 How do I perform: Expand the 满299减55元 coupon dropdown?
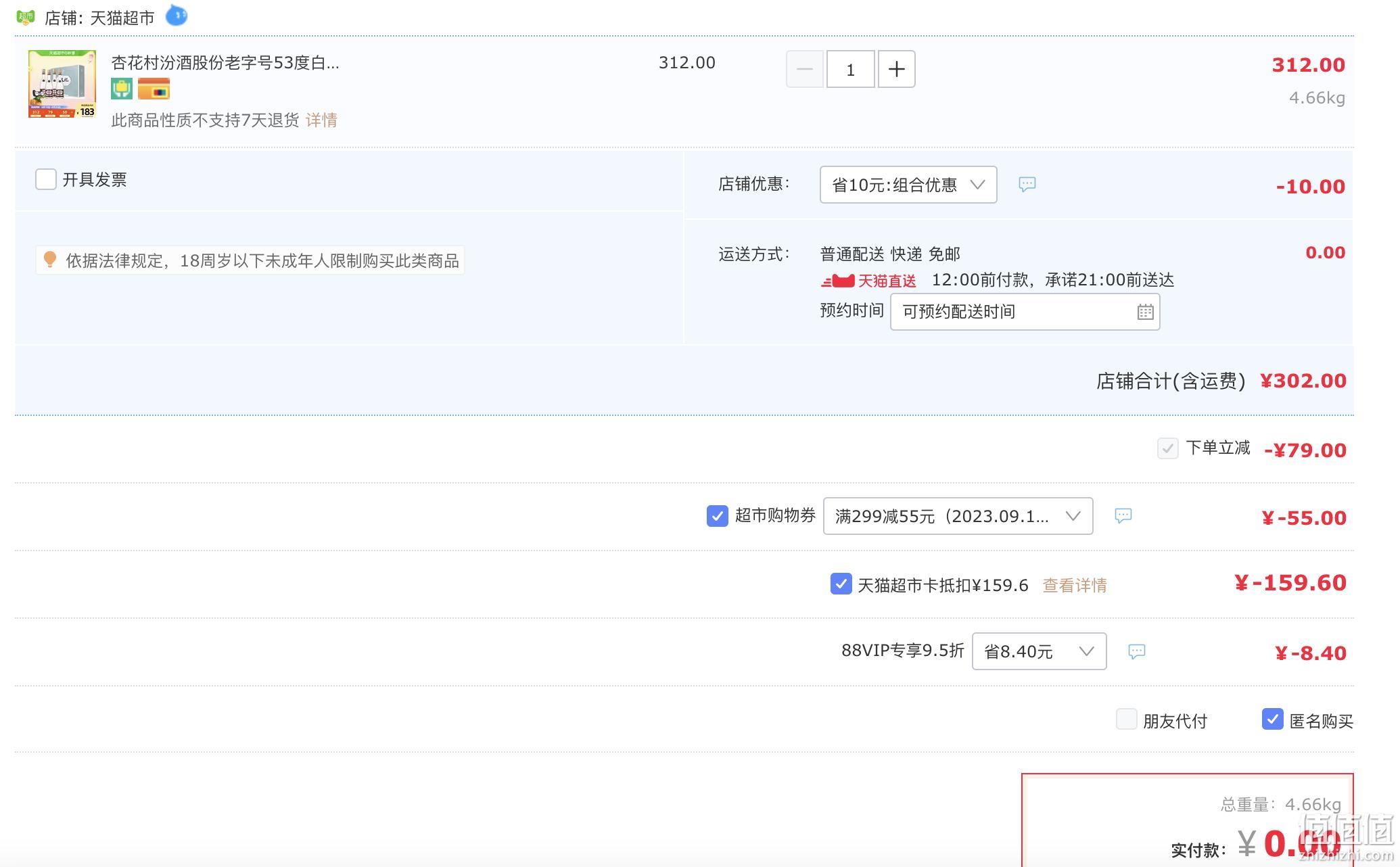(958, 516)
